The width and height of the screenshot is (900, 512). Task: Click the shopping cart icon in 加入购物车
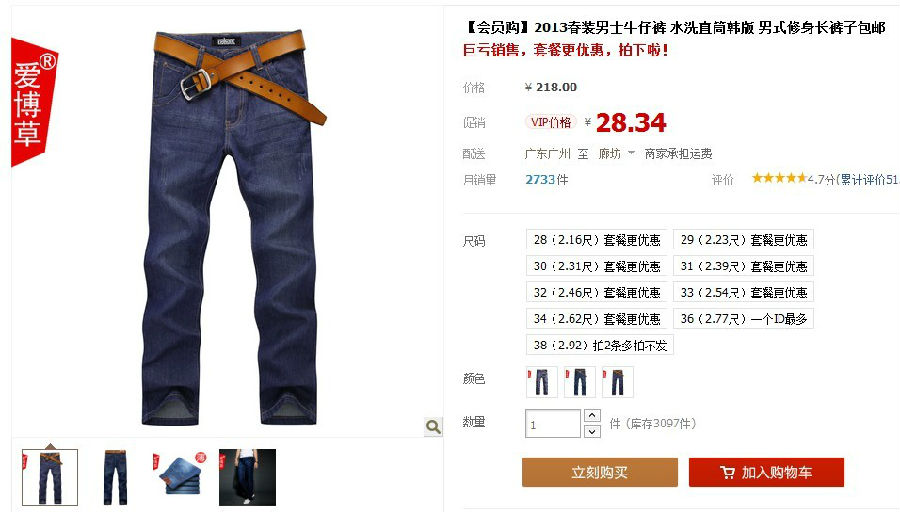click(x=727, y=472)
